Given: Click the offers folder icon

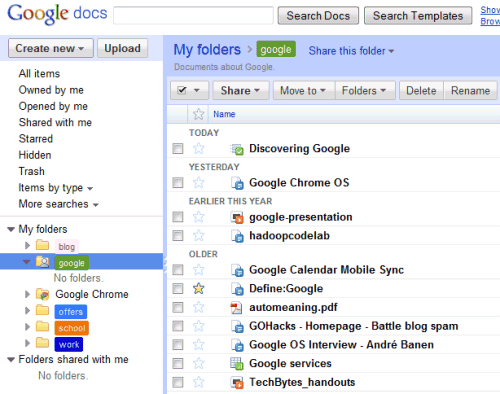Looking at the screenshot, I should (42, 310).
